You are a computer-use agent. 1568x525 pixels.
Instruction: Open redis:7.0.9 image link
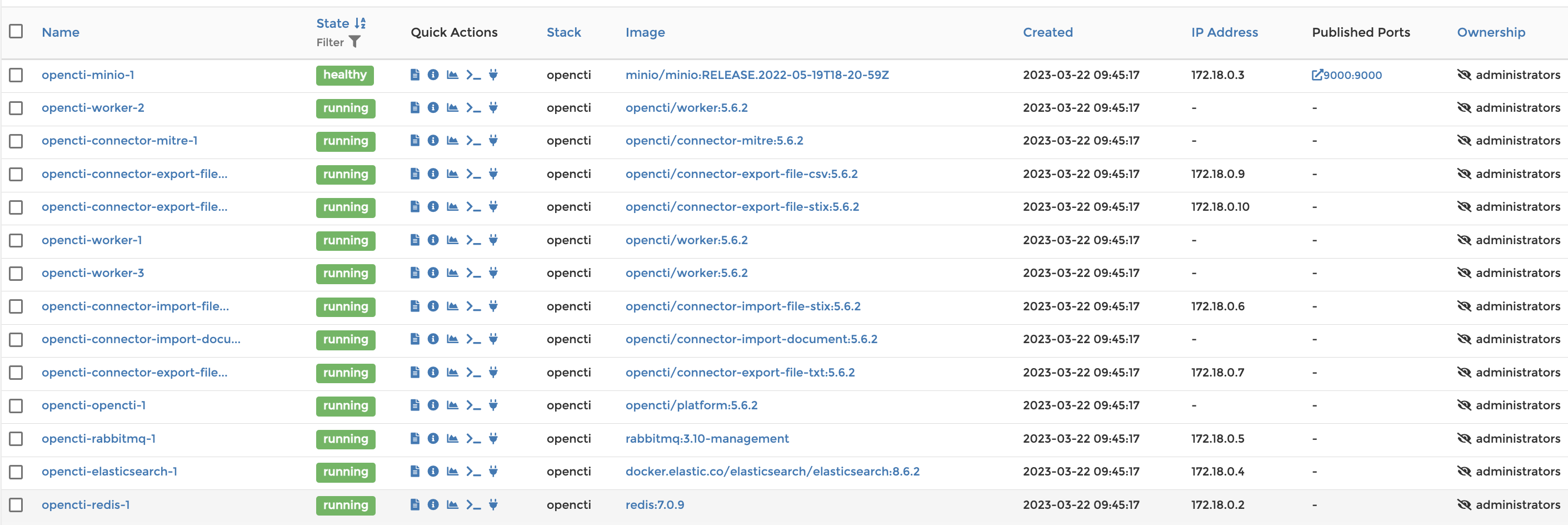coord(655,504)
